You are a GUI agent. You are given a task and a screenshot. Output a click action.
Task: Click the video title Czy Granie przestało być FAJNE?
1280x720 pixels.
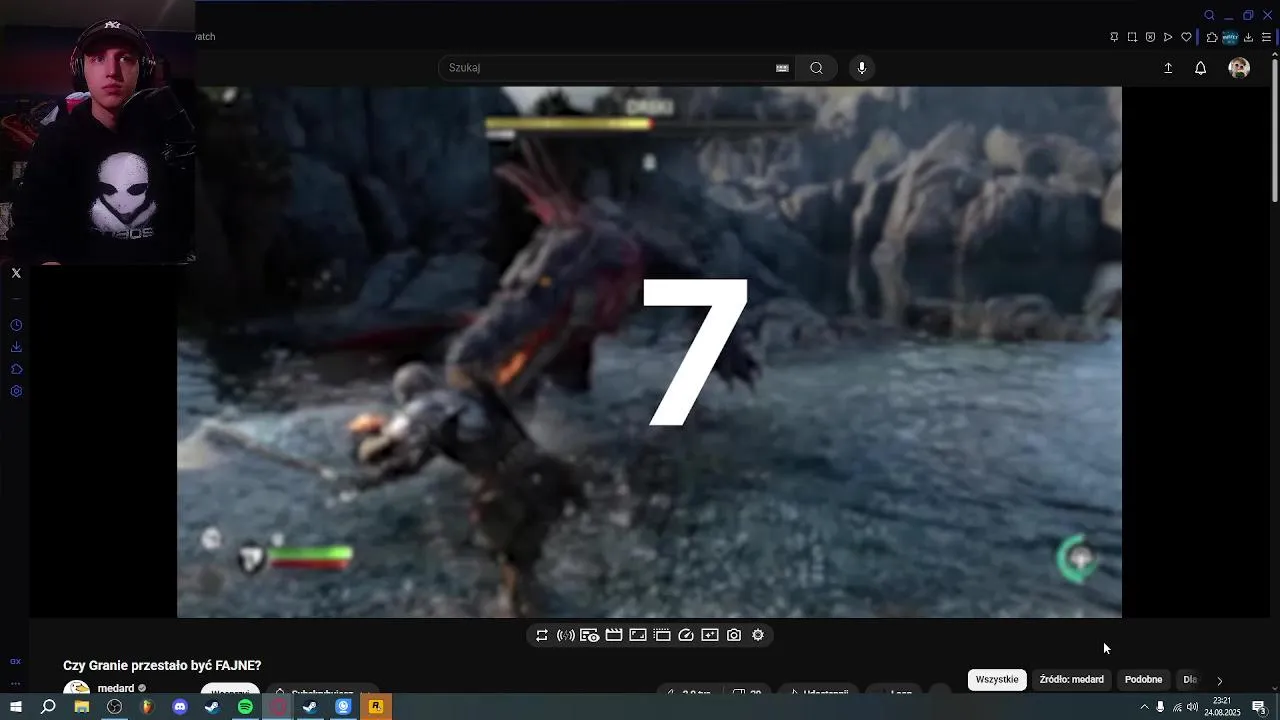point(162,665)
